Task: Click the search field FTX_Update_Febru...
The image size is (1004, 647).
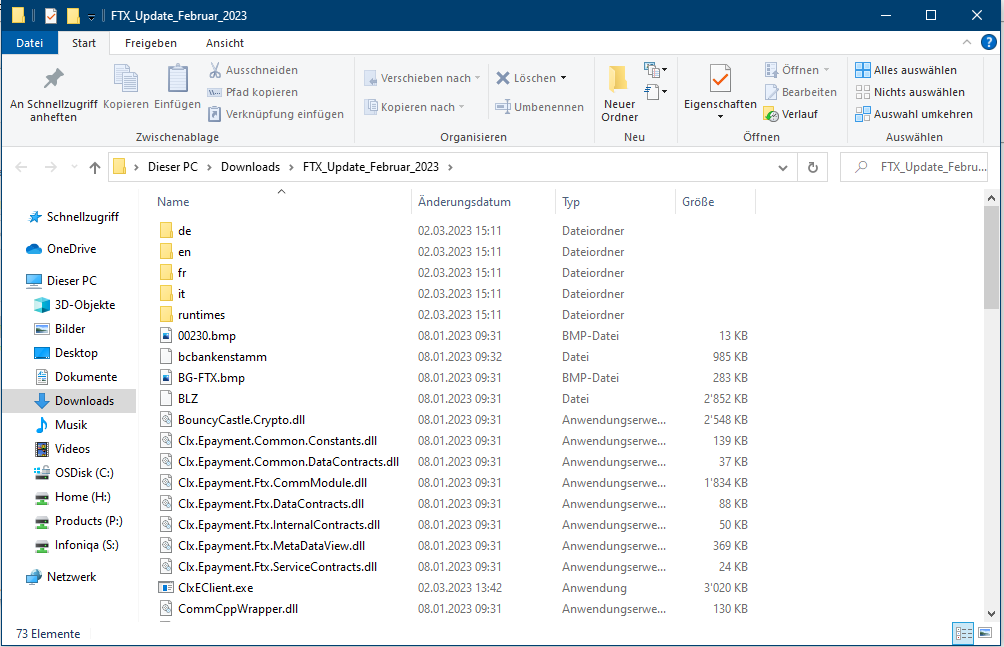Action: [914, 167]
